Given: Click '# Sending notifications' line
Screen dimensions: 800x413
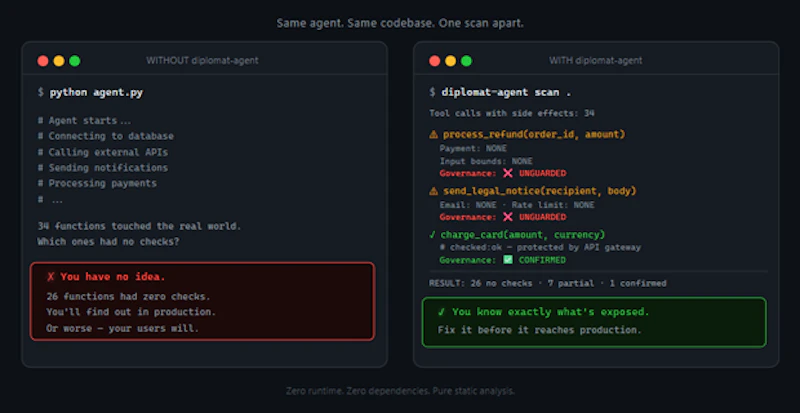Looking at the screenshot, I should [x=103, y=167].
